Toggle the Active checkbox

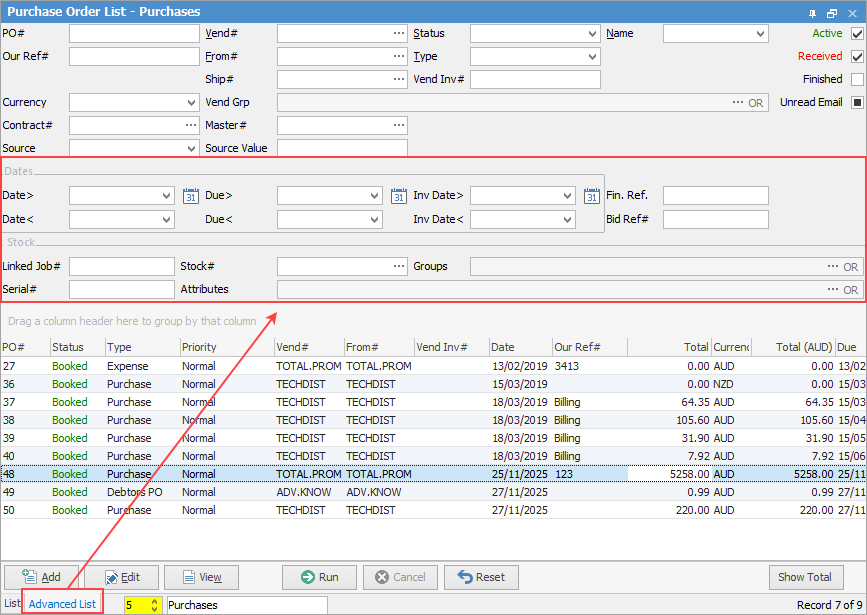pyautogui.click(x=857, y=34)
